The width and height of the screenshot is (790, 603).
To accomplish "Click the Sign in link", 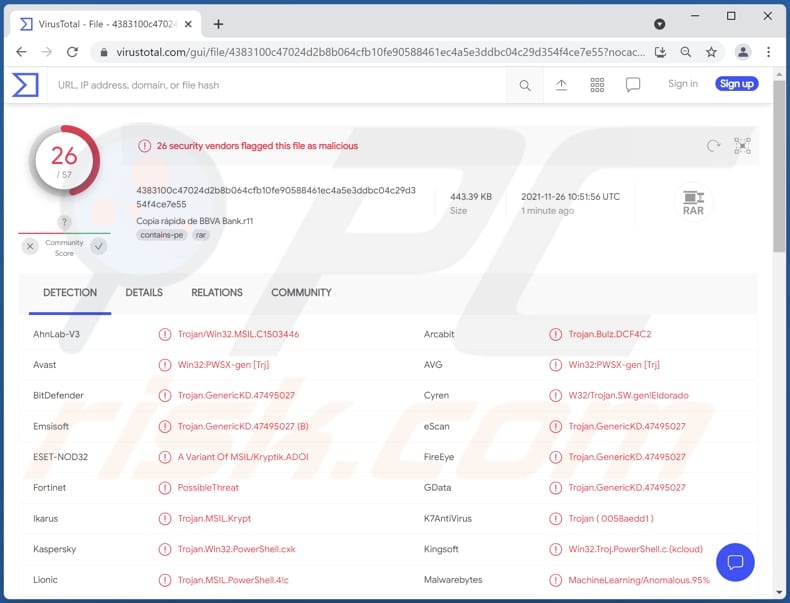I will pyautogui.click(x=683, y=84).
